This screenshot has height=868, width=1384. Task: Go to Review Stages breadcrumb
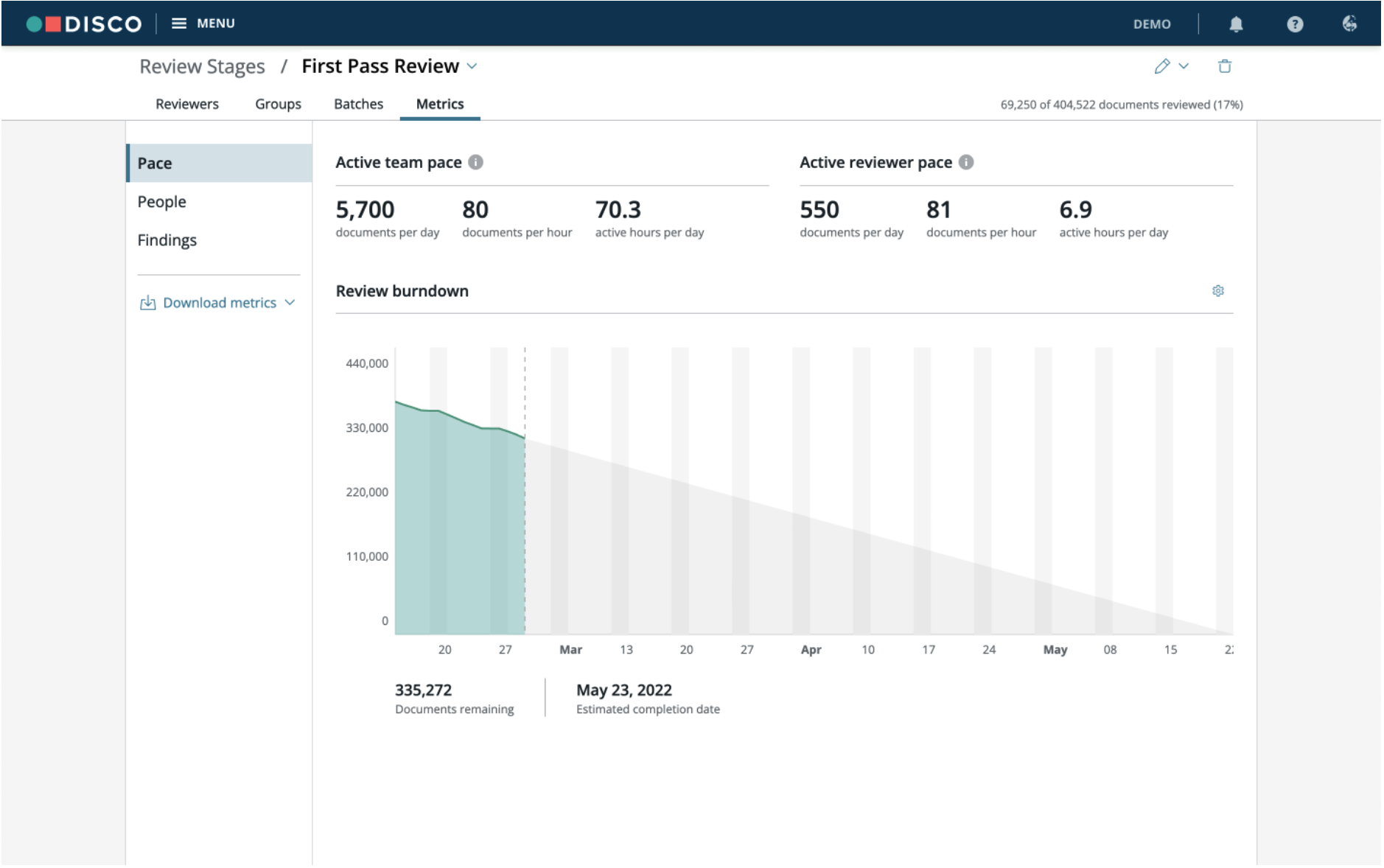pos(202,66)
